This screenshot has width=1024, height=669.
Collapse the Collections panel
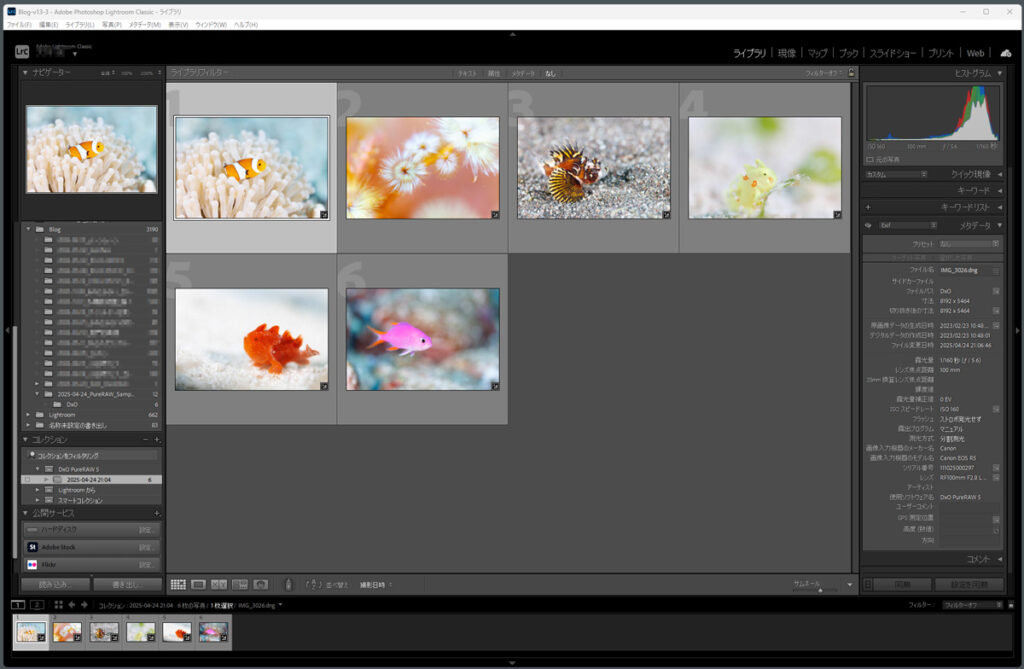[25, 440]
